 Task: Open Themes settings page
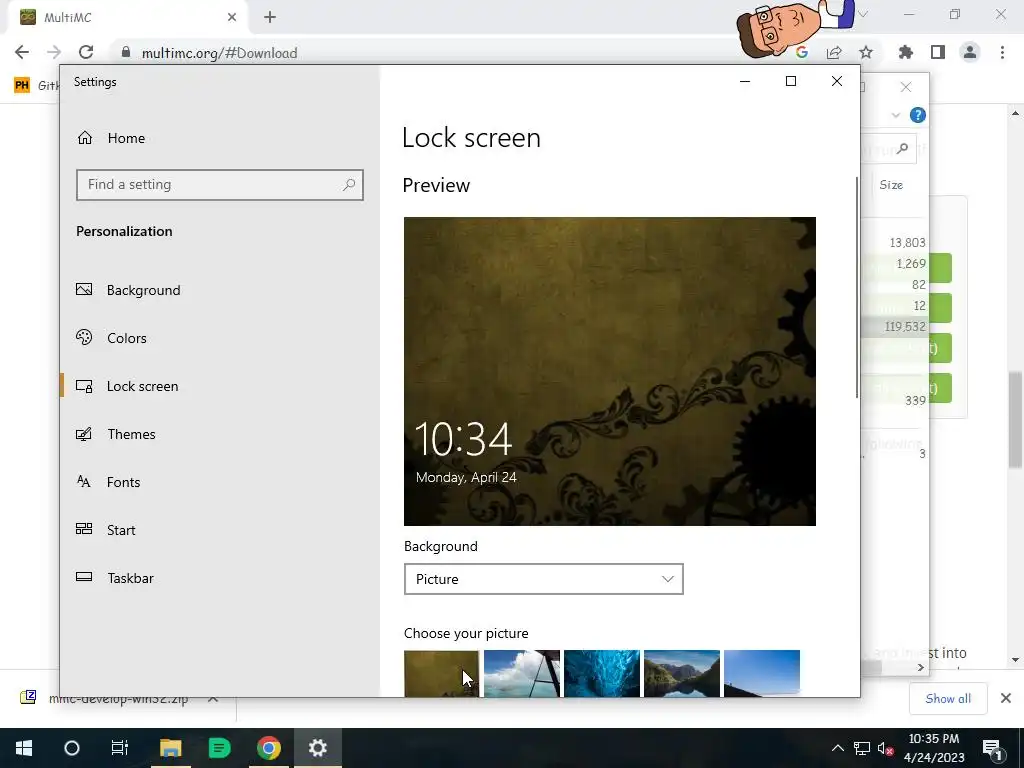tap(116, 434)
